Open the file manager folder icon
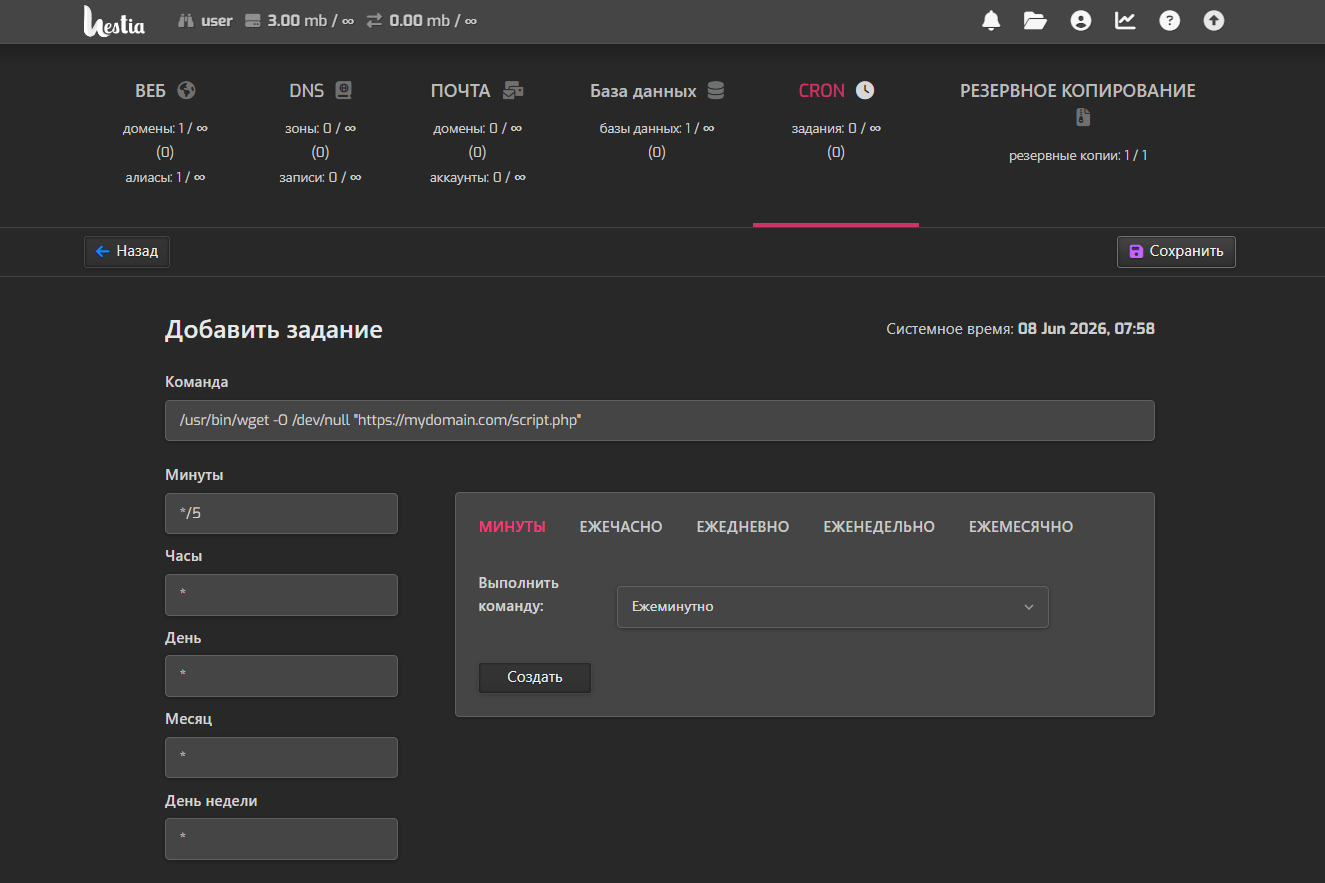 click(1035, 20)
